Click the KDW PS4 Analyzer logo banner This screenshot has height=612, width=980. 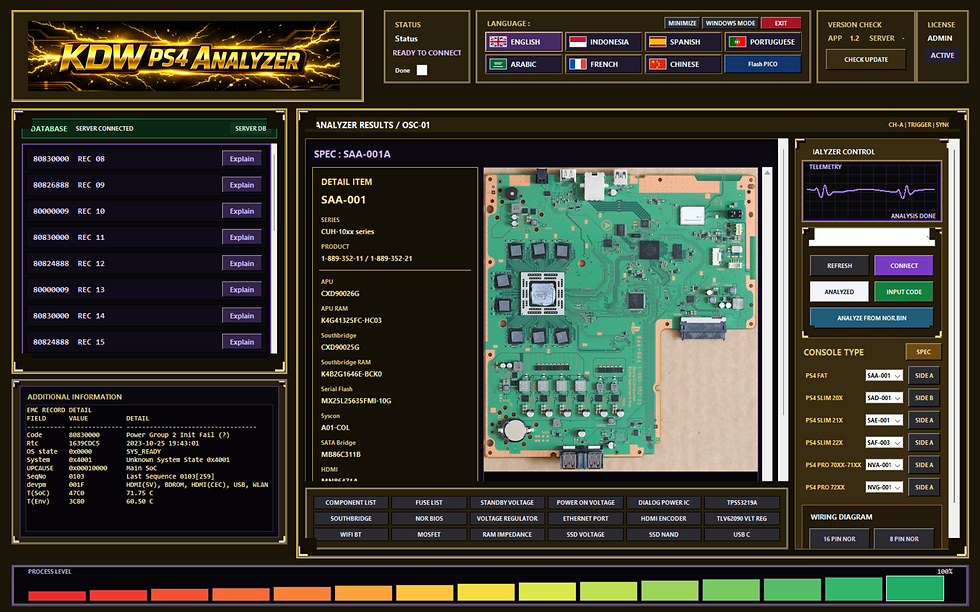coord(184,56)
